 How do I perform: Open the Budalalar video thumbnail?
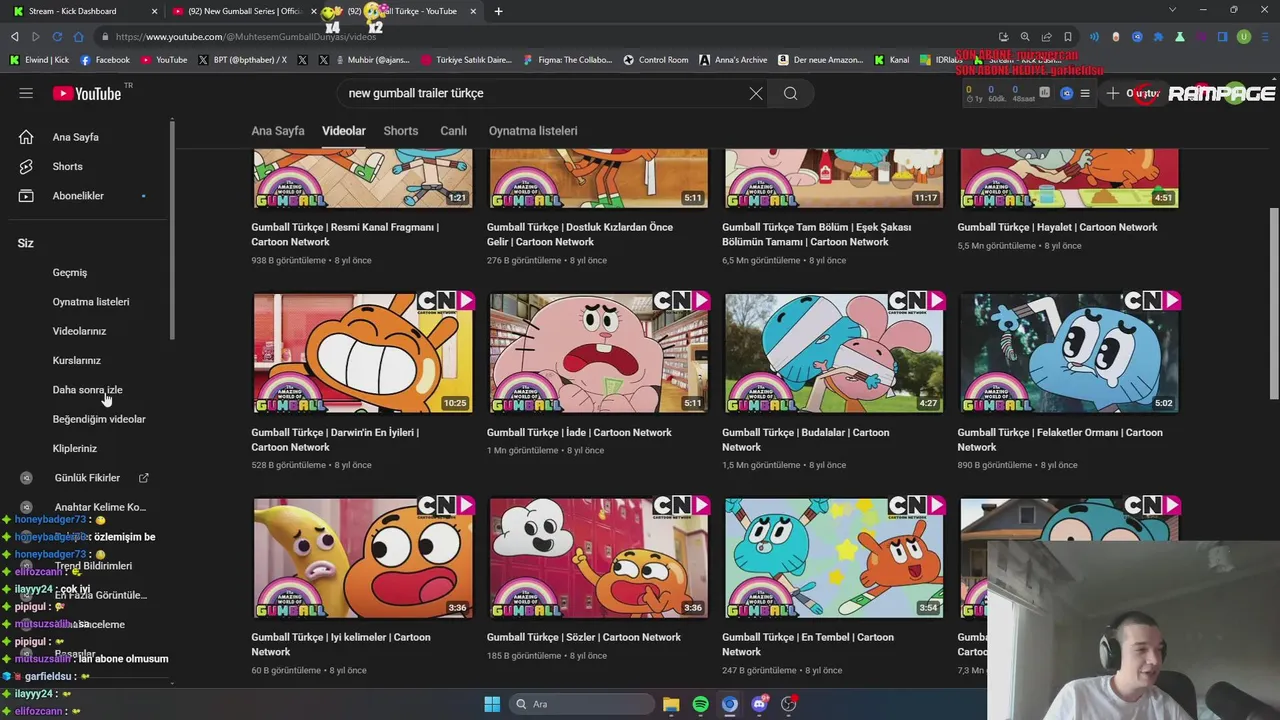[834, 352]
